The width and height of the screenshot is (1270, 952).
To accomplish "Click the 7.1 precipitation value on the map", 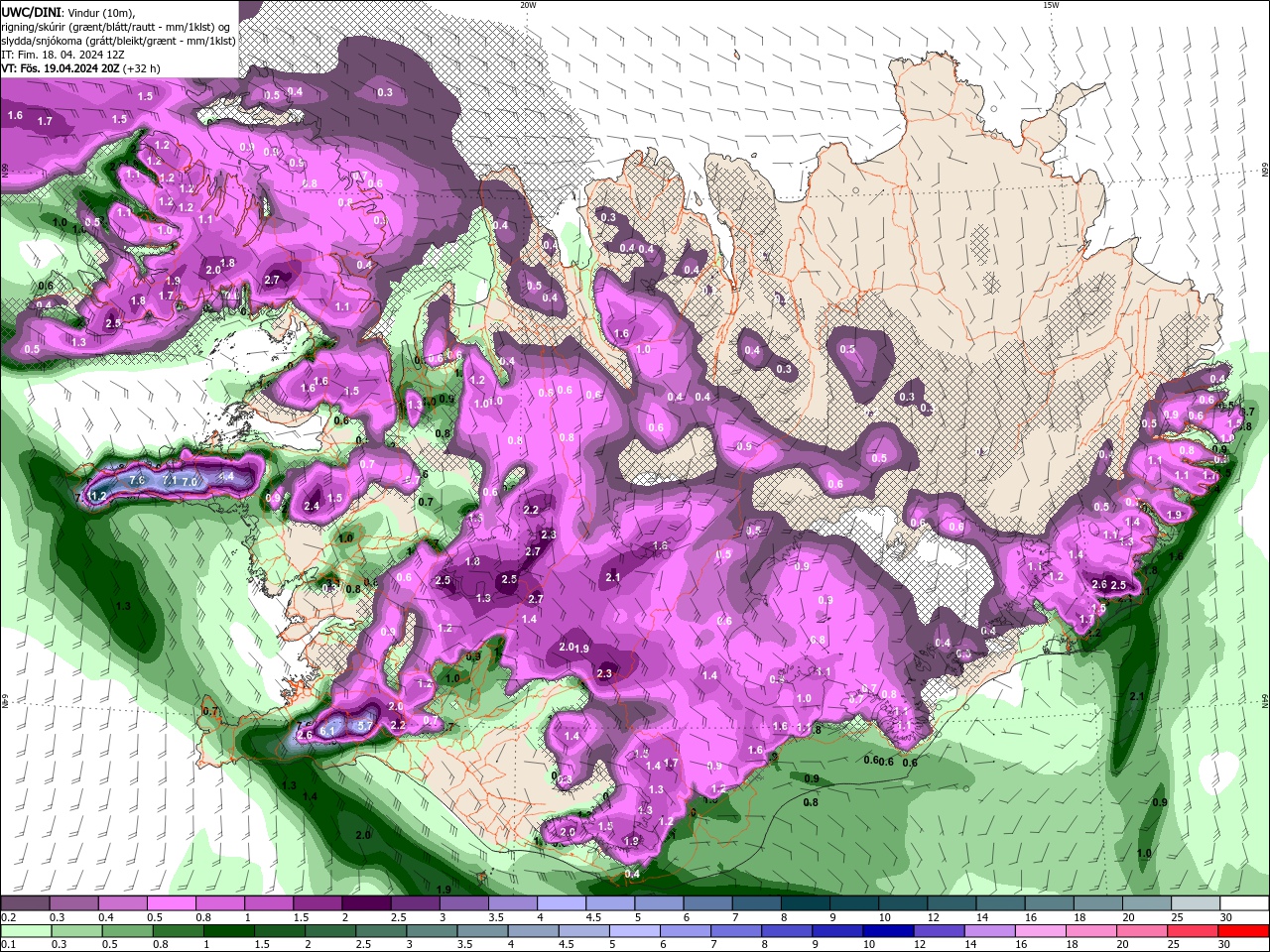I will [x=170, y=481].
